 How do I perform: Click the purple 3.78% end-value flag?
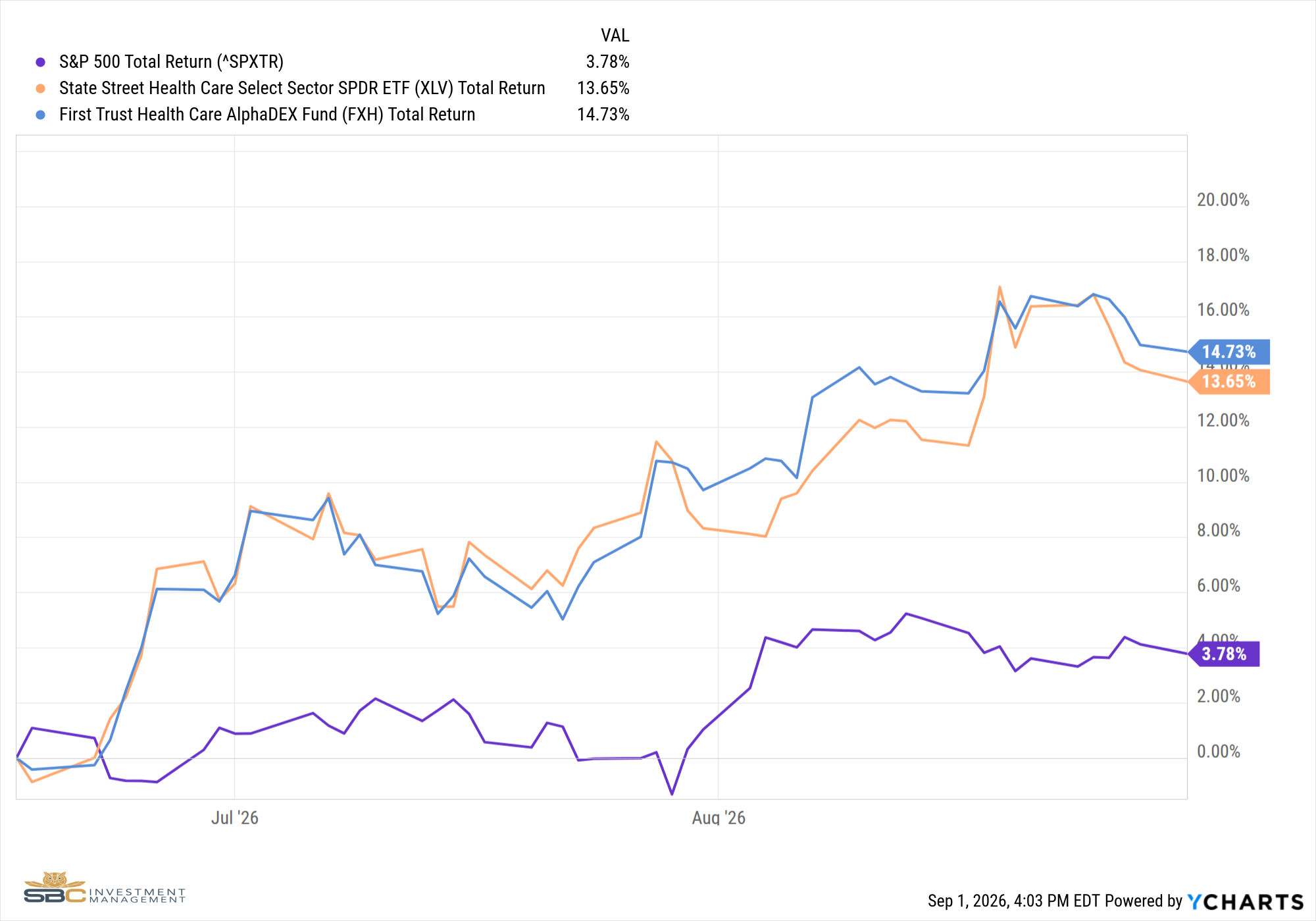pos(1224,654)
